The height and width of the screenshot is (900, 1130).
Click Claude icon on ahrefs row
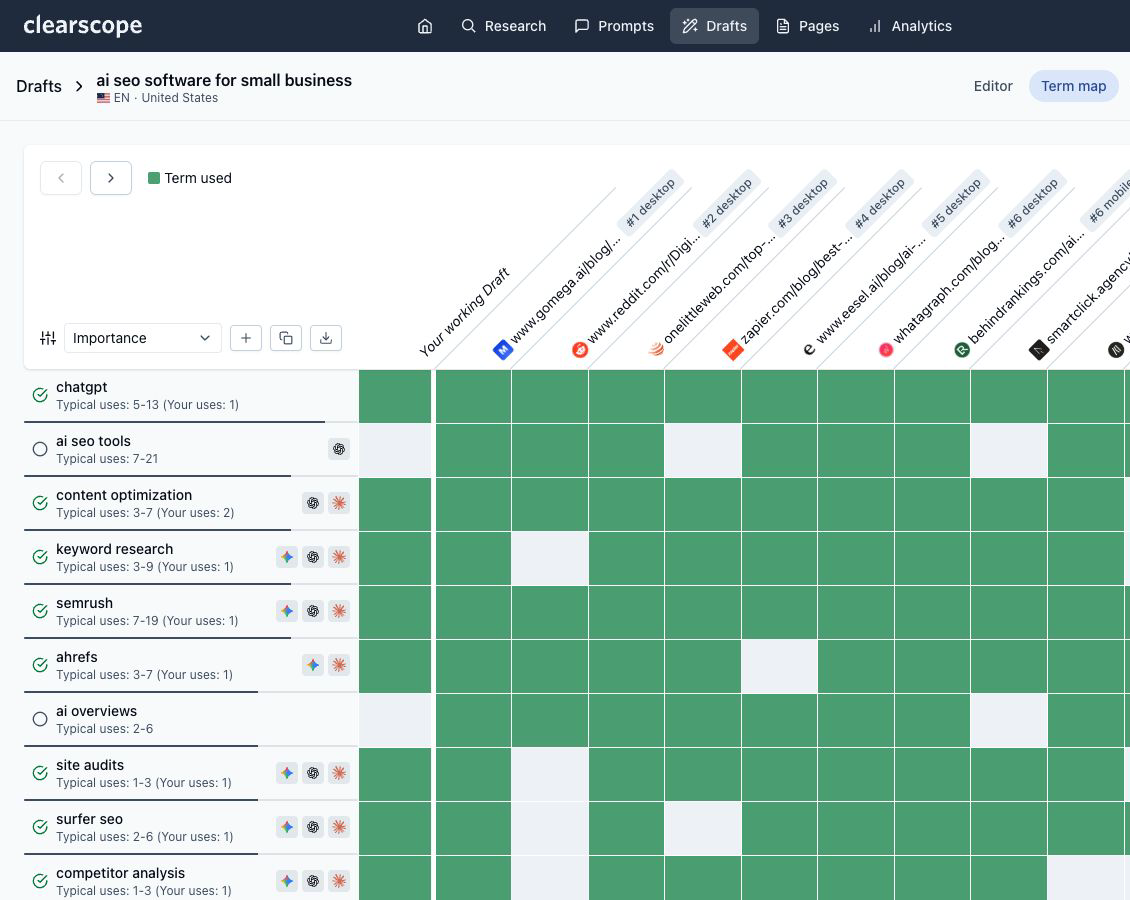[x=339, y=665]
